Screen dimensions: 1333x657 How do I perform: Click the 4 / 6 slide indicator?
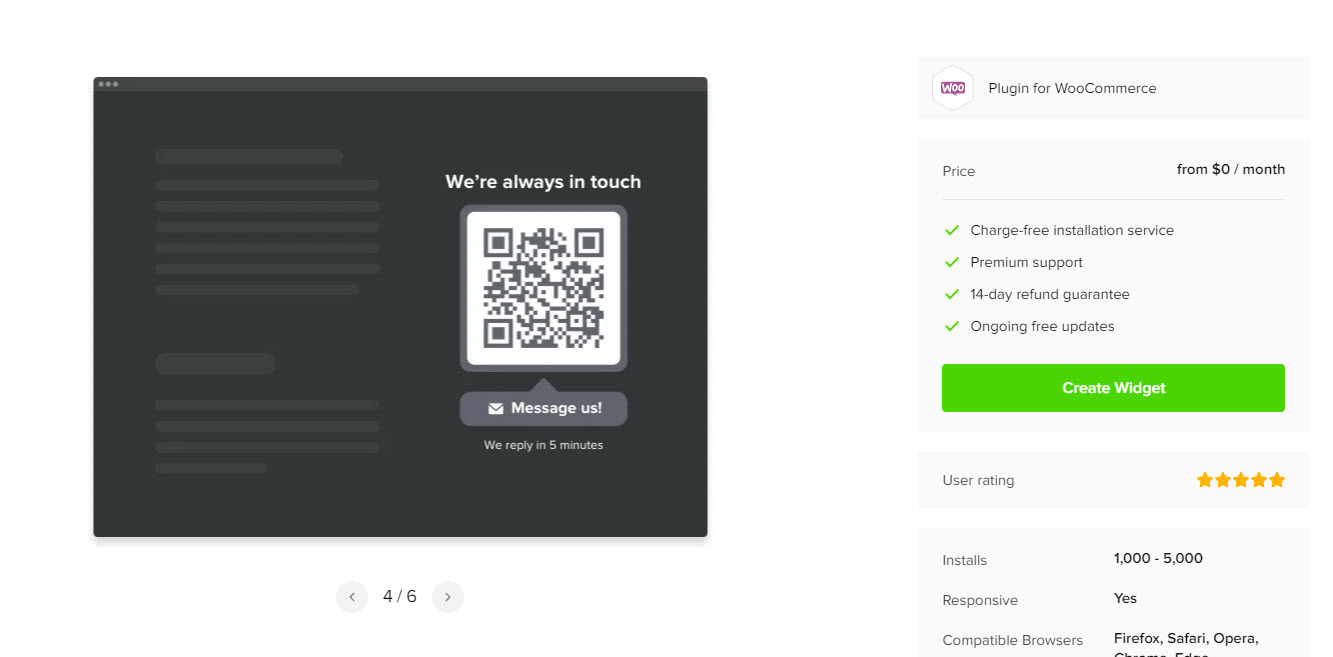399,595
